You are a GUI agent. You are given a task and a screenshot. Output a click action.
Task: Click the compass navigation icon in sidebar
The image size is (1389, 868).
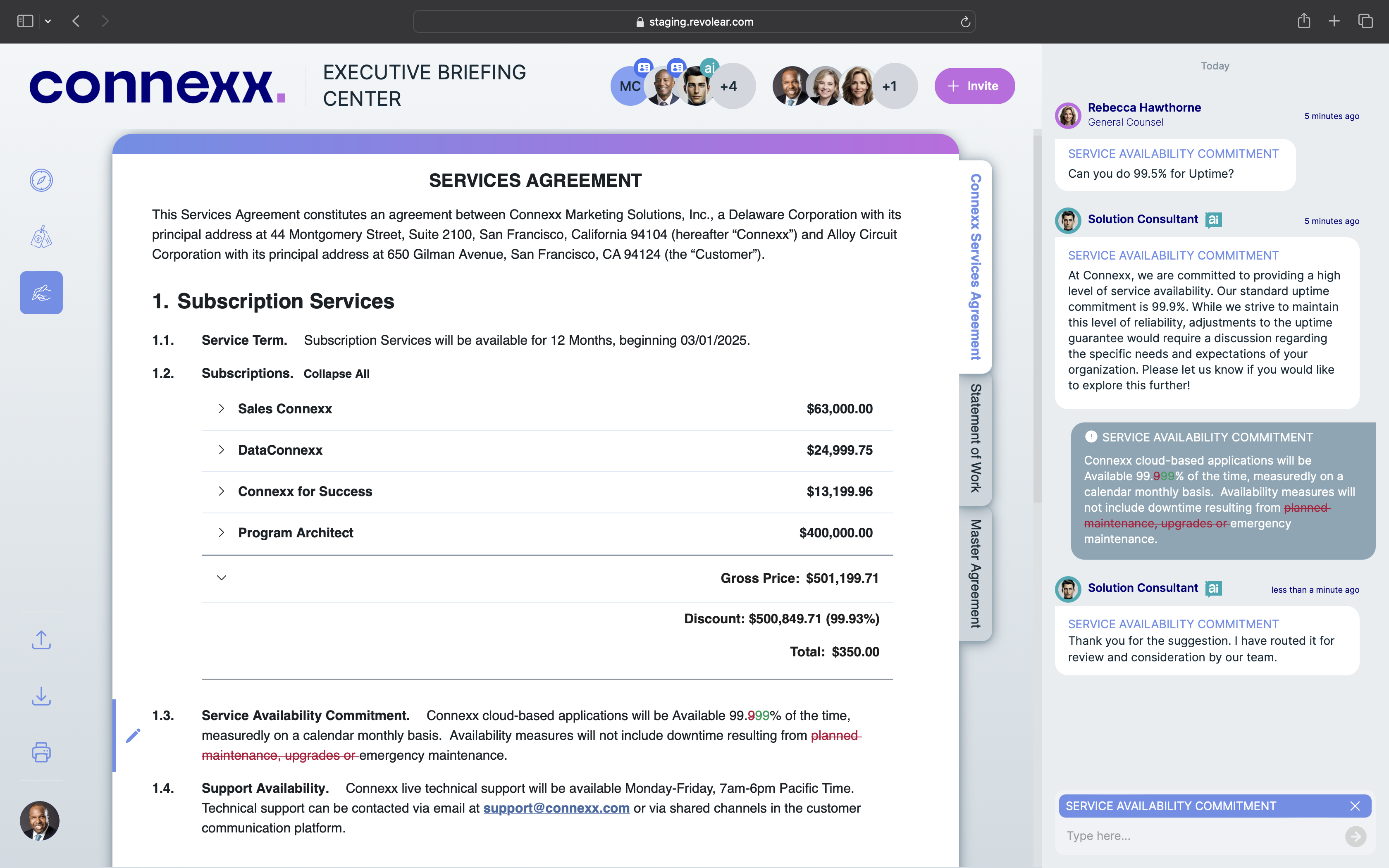point(41,180)
